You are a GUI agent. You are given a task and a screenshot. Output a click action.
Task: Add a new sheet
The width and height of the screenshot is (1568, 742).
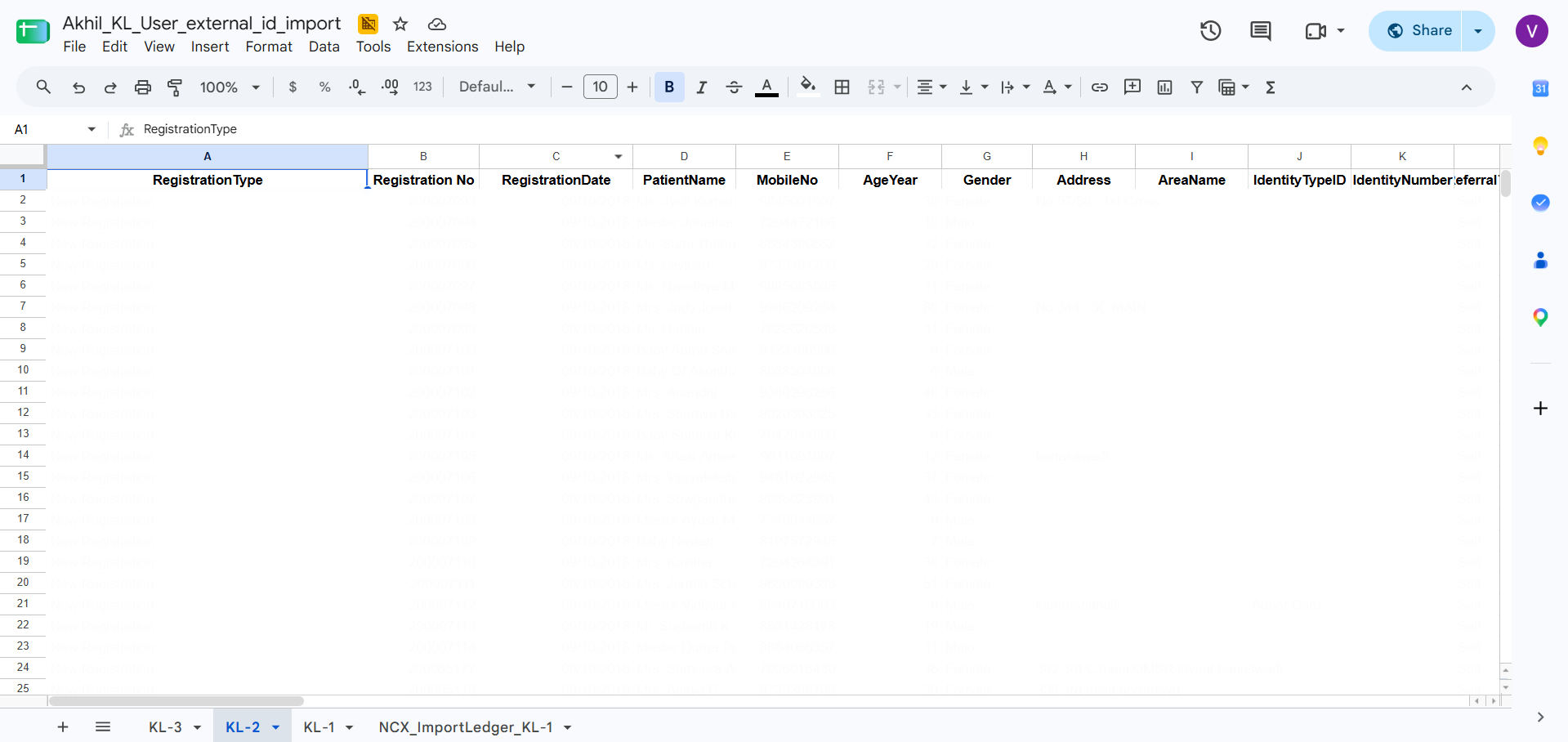[63, 726]
